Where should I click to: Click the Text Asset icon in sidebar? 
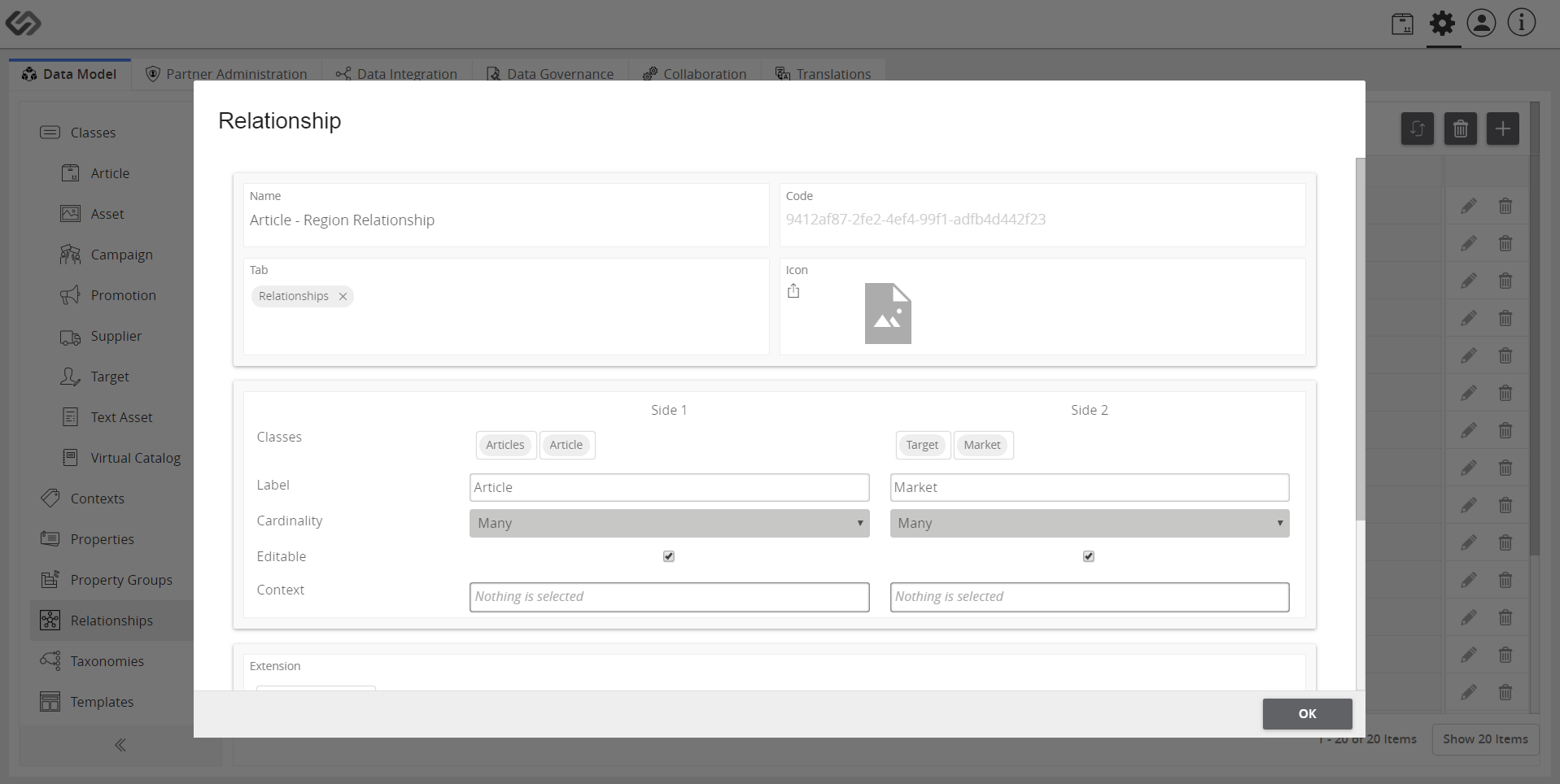pyautogui.click(x=71, y=417)
